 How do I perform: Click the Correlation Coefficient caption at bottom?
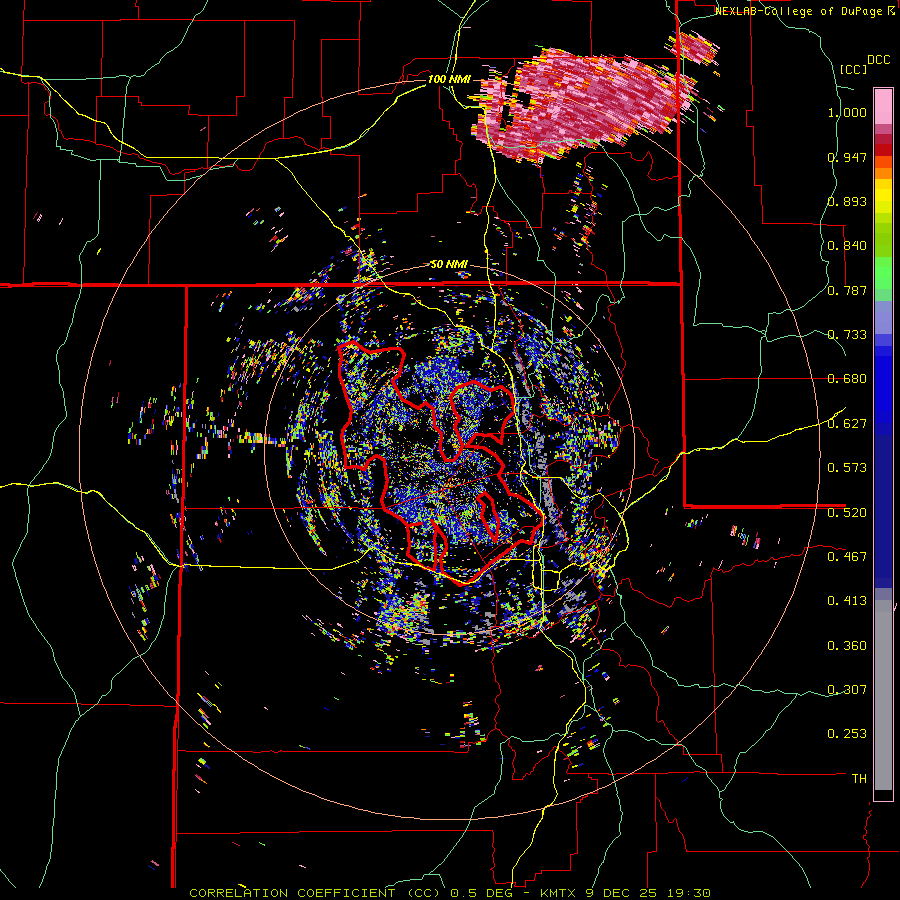click(450, 893)
